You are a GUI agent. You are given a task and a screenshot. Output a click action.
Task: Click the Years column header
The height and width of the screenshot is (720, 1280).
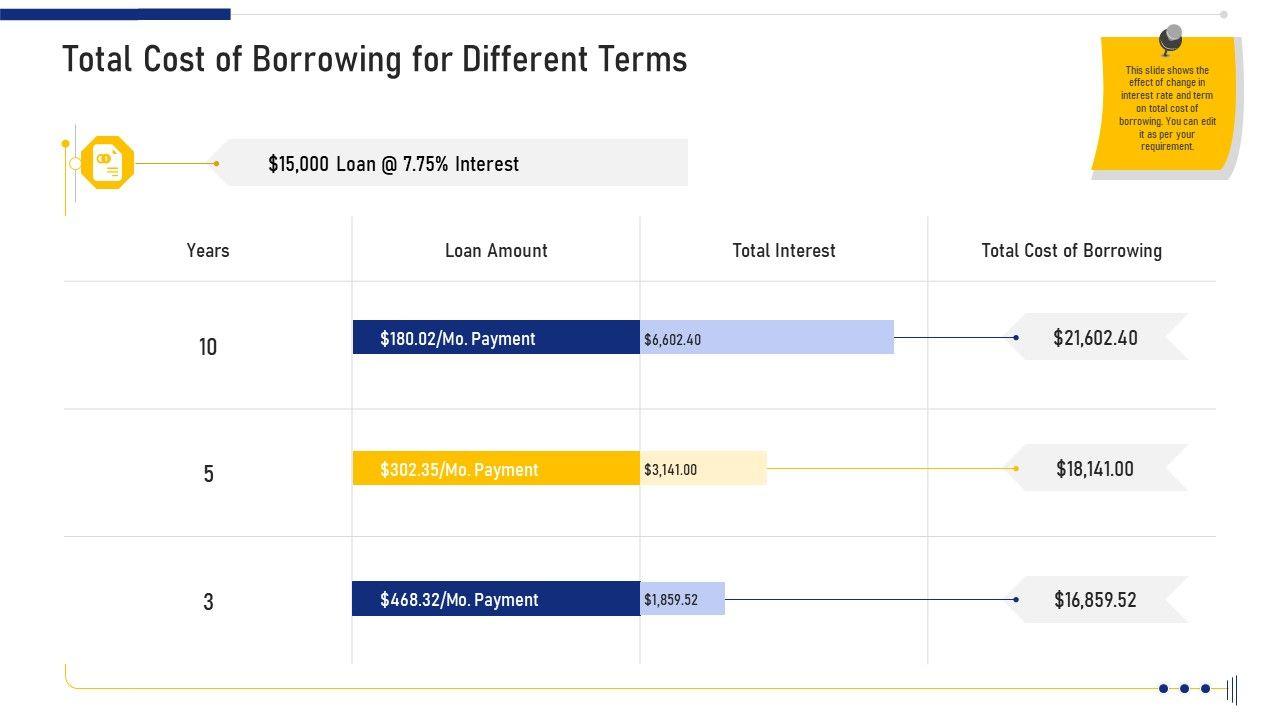pyautogui.click(x=208, y=250)
